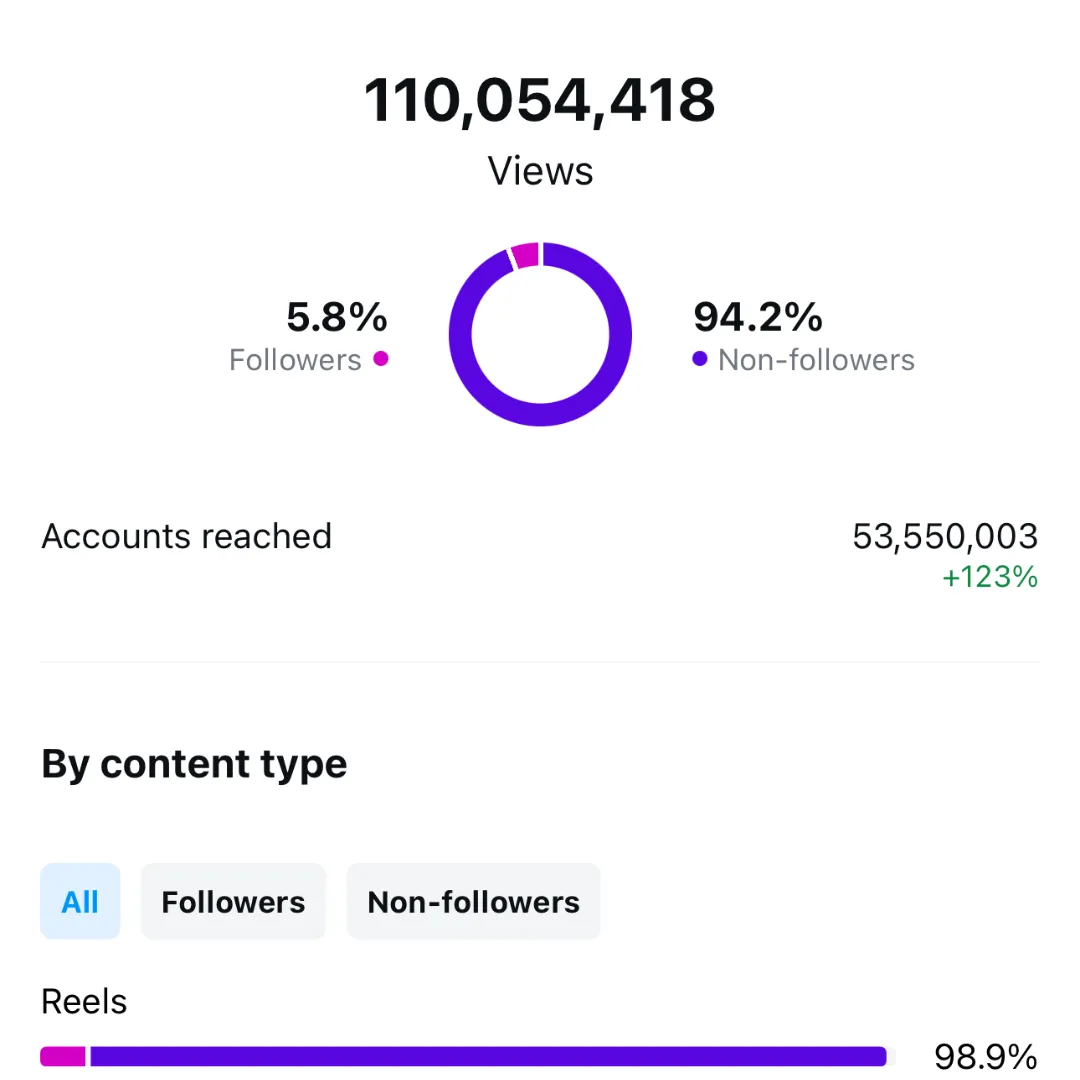Tap the By content type heading

click(x=194, y=764)
